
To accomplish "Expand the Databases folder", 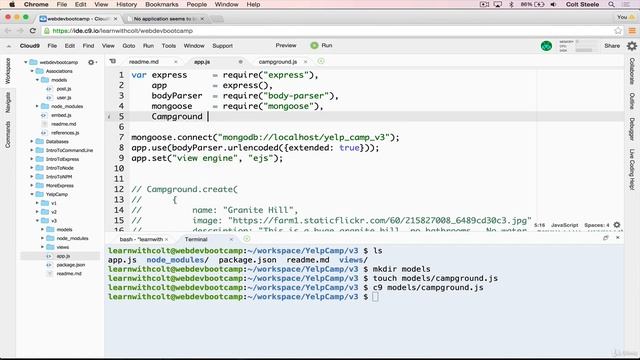I will pos(32,141).
